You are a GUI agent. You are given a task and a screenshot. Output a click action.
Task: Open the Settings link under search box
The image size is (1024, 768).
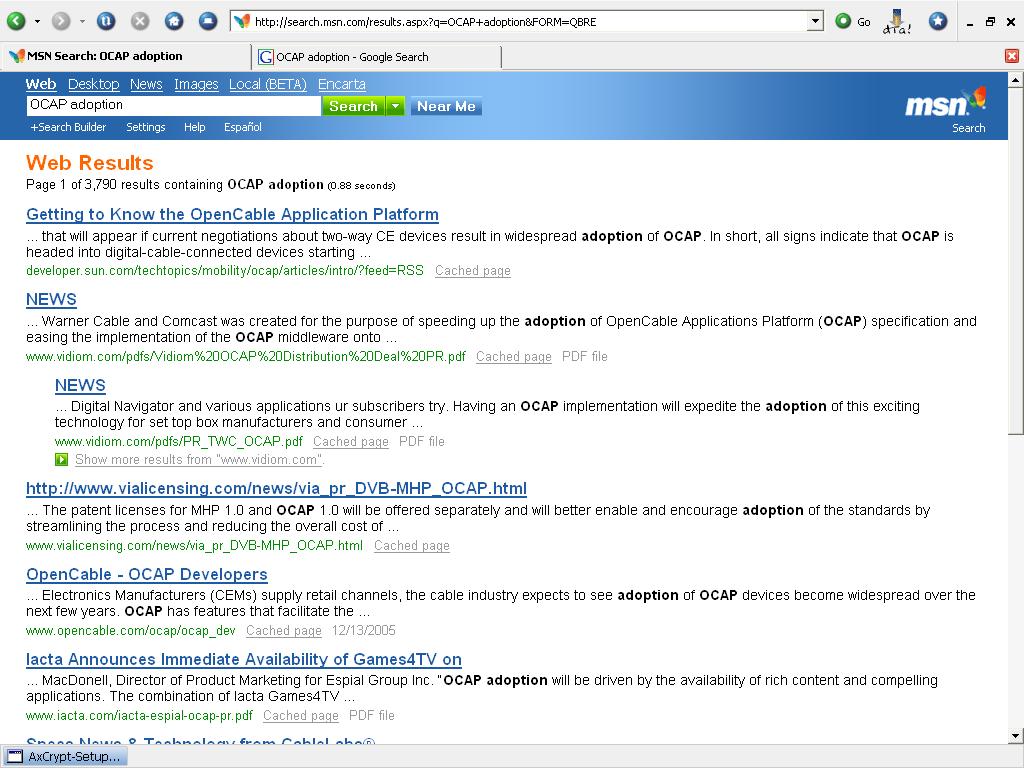[146, 127]
